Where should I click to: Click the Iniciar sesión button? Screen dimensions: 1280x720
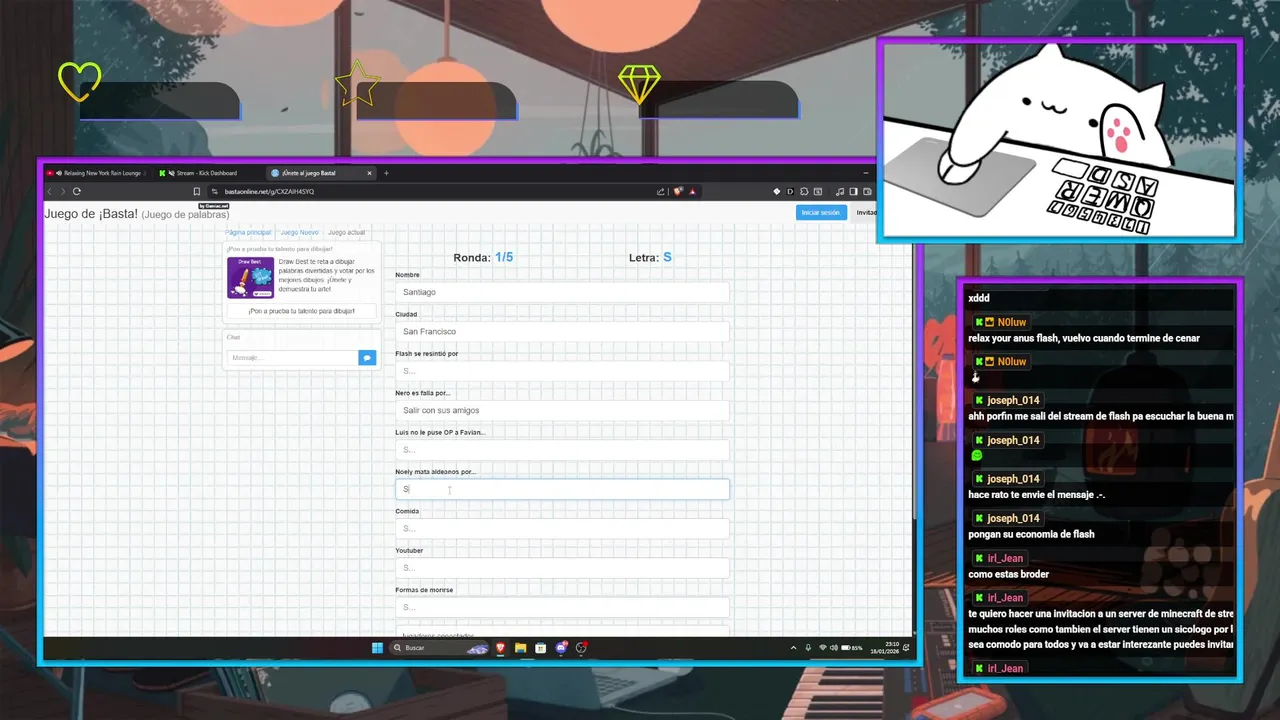click(x=821, y=212)
